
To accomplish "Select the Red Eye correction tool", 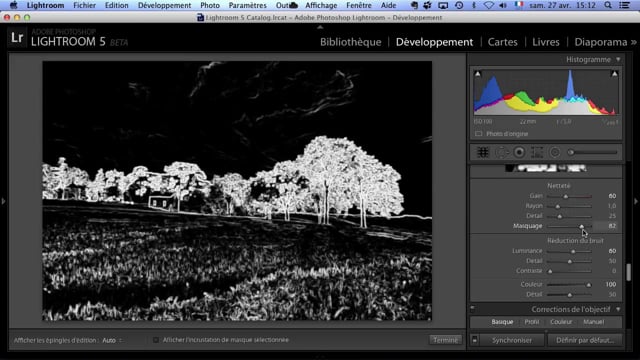I will [x=519, y=152].
